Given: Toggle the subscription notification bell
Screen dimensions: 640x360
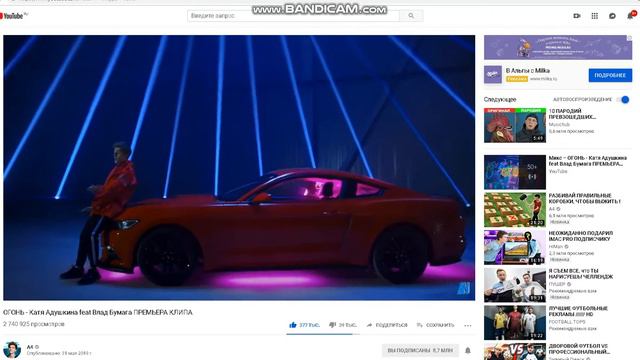Looking at the screenshot, I should (x=468, y=350).
